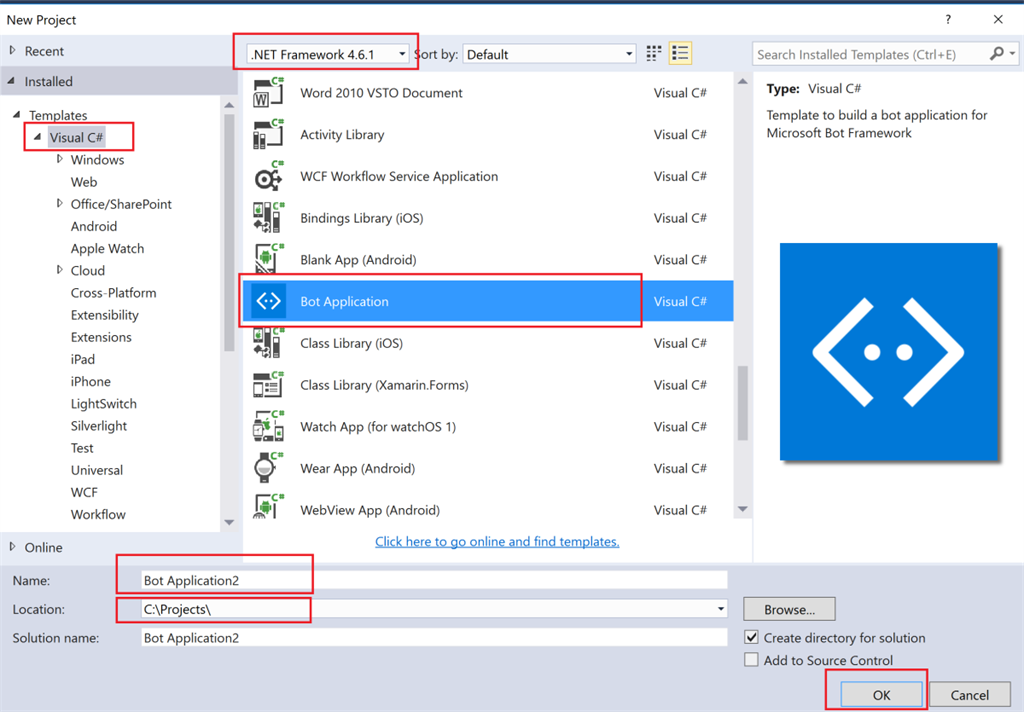The height and width of the screenshot is (712, 1024).
Task: Open the Location path dropdown arrow
Action: point(720,609)
